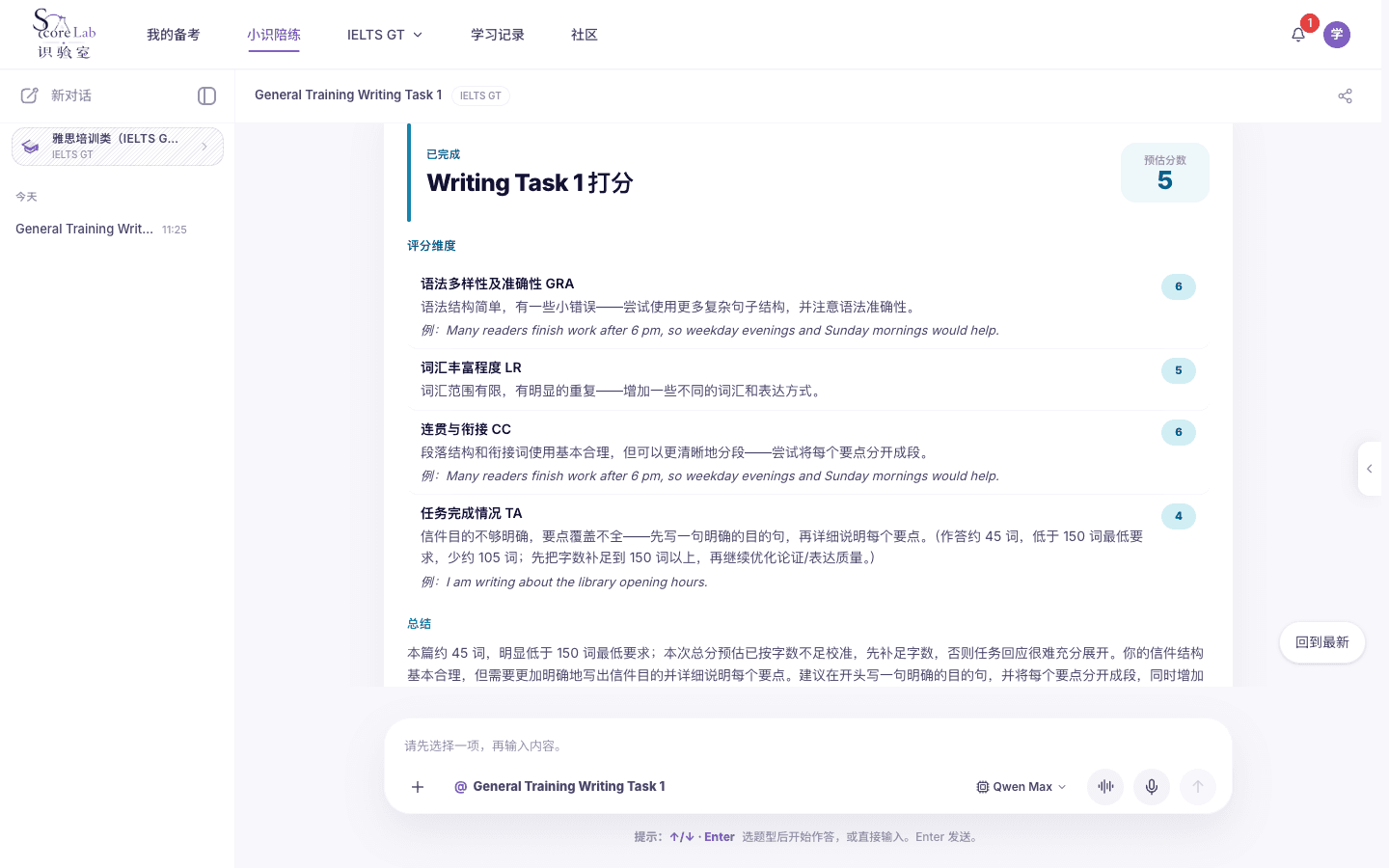This screenshot has width=1389, height=868.
Task: Switch to 小识陪练 tab
Action: click(x=274, y=35)
